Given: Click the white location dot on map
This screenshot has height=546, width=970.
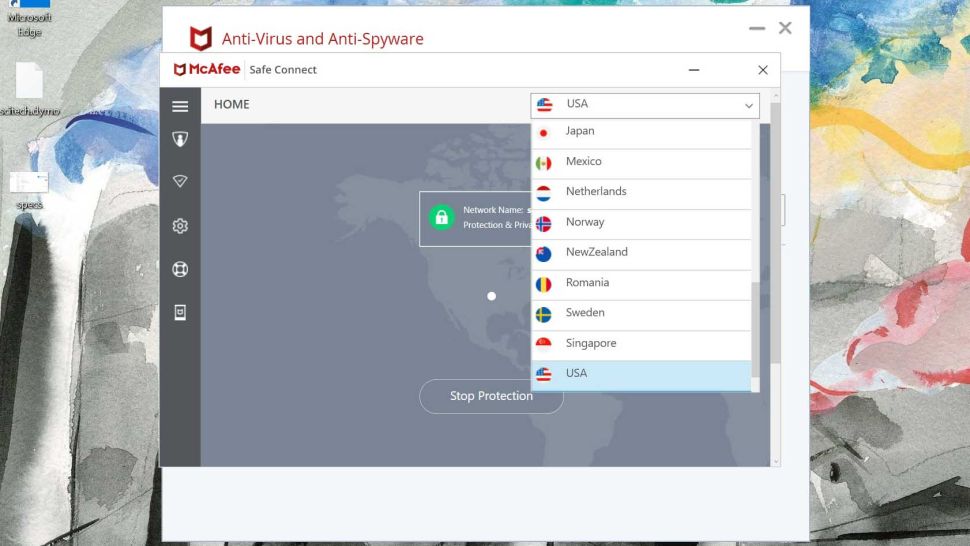Looking at the screenshot, I should (491, 296).
